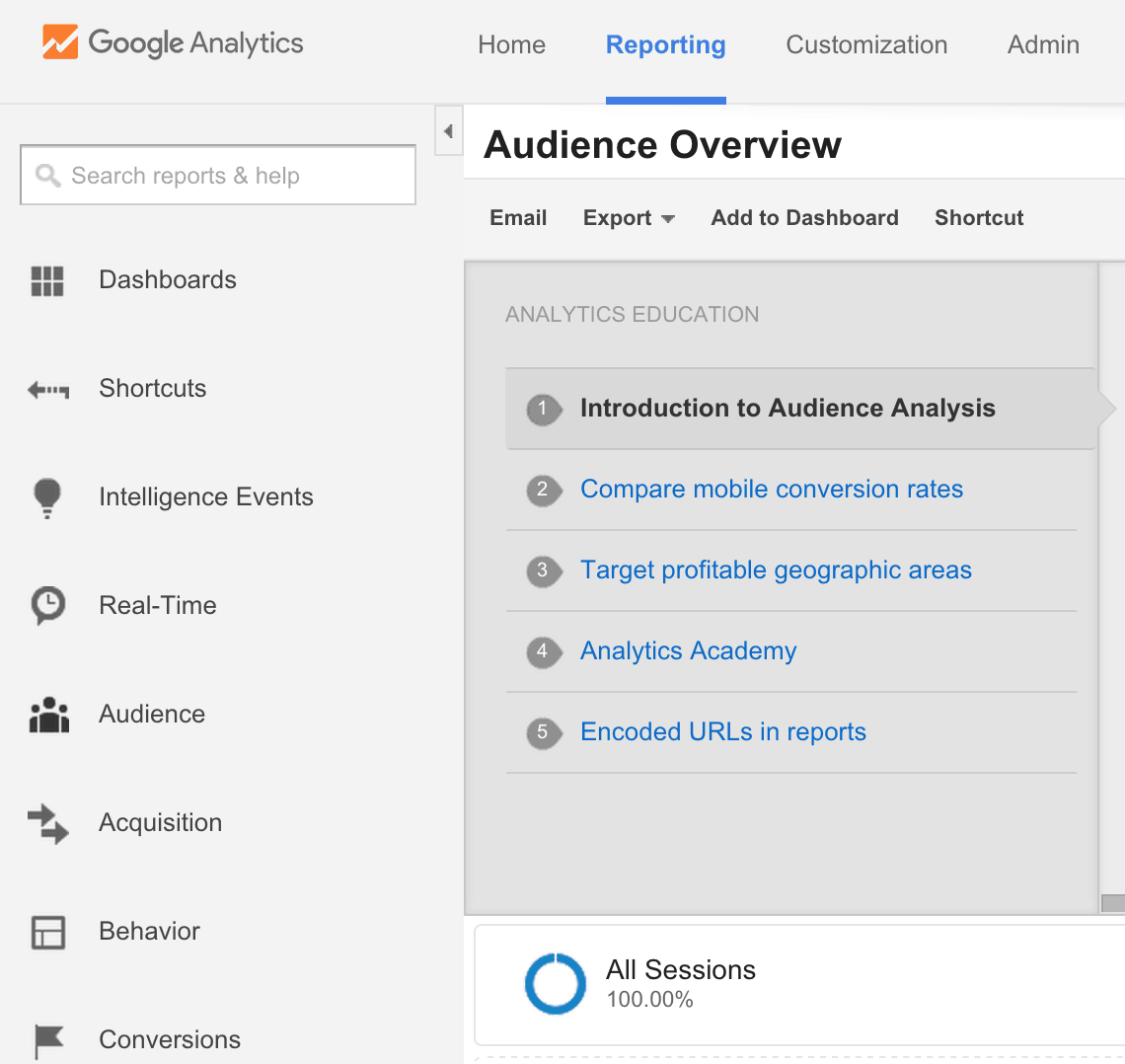The width and height of the screenshot is (1125, 1064).
Task: Click the Google Analytics logo icon
Action: pos(60,41)
